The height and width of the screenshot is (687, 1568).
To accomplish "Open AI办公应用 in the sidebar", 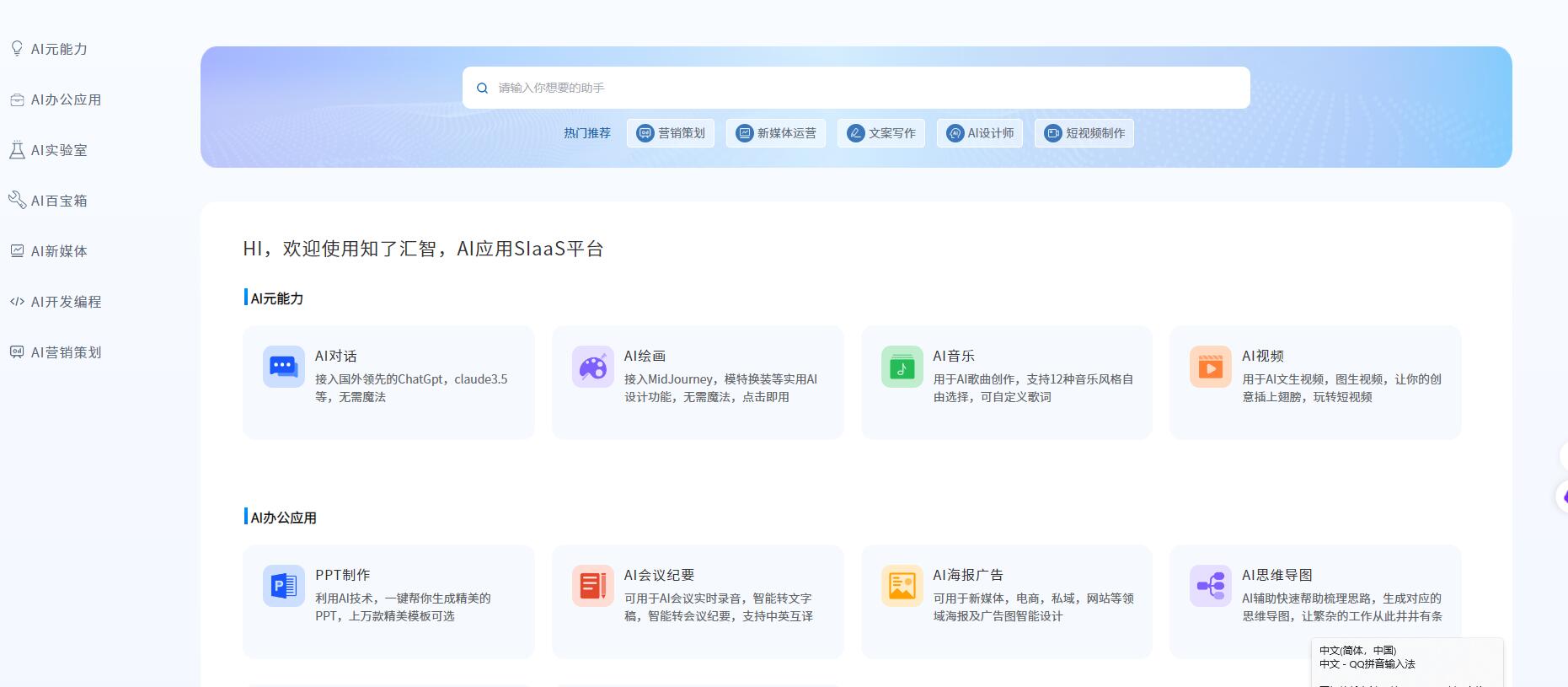I will pyautogui.click(x=66, y=99).
